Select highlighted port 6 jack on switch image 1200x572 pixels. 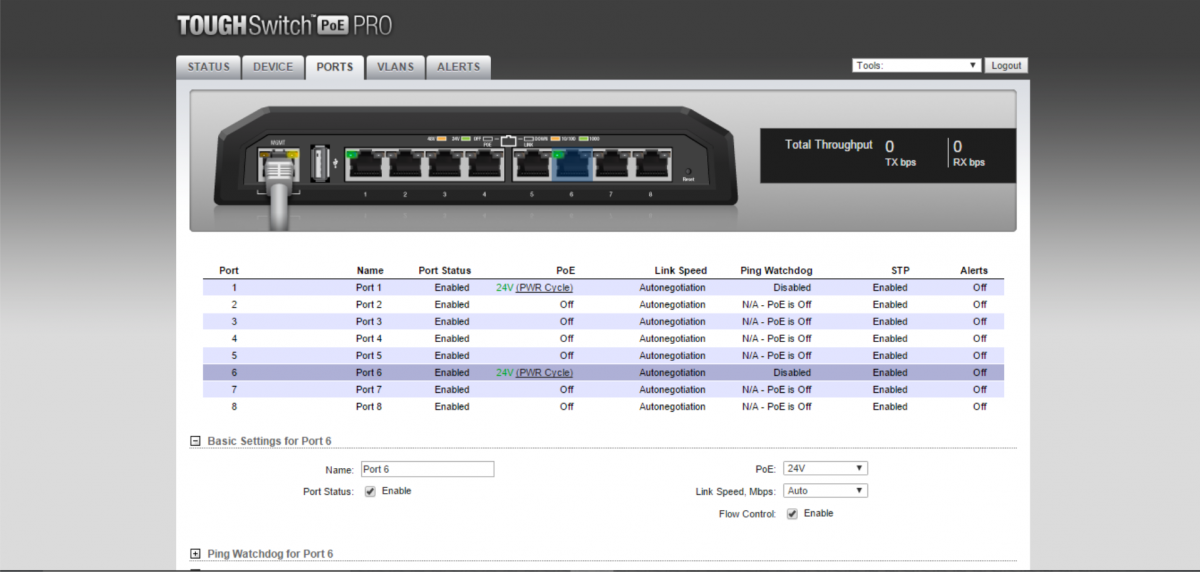[x=572, y=163]
